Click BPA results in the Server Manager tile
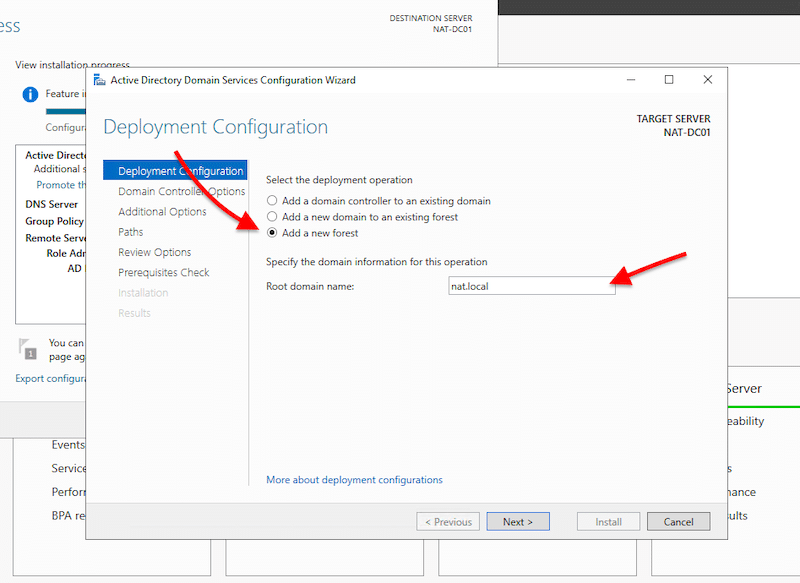The image size is (800, 583). (68, 516)
